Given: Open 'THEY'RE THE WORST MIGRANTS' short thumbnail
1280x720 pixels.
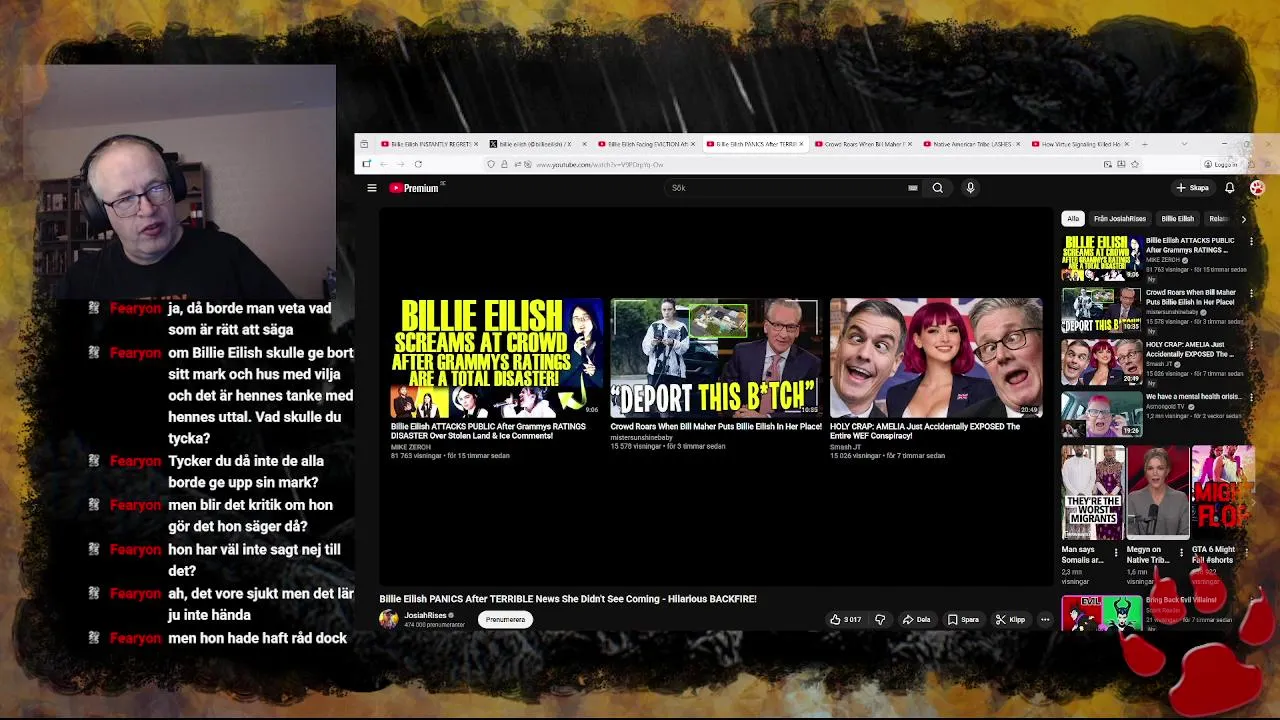Looking at the screenshot, I should 1093,492.
